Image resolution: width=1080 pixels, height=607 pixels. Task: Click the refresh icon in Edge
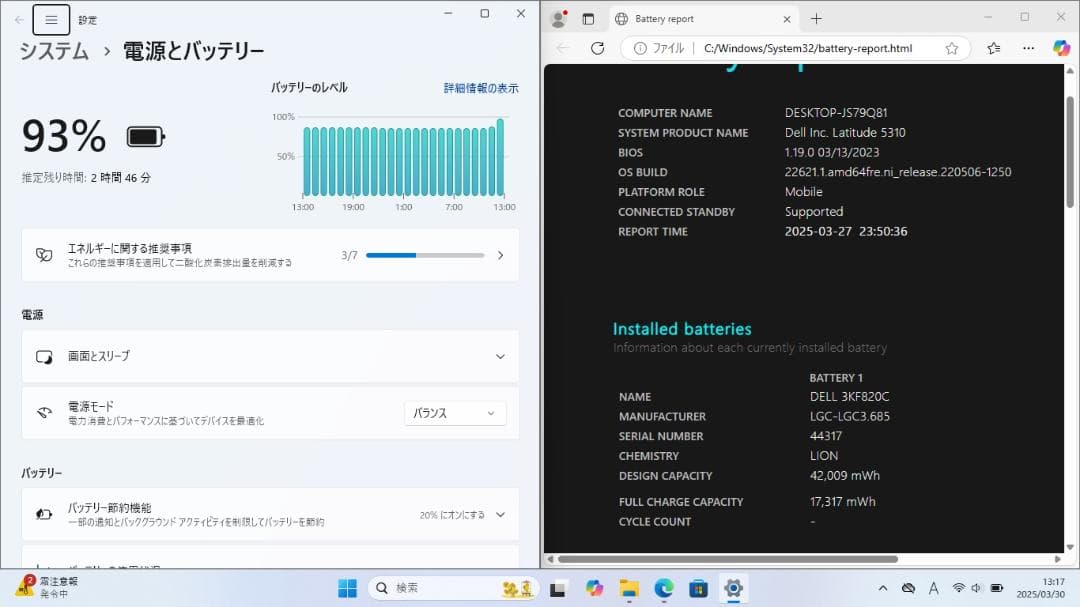coord(597,48)
